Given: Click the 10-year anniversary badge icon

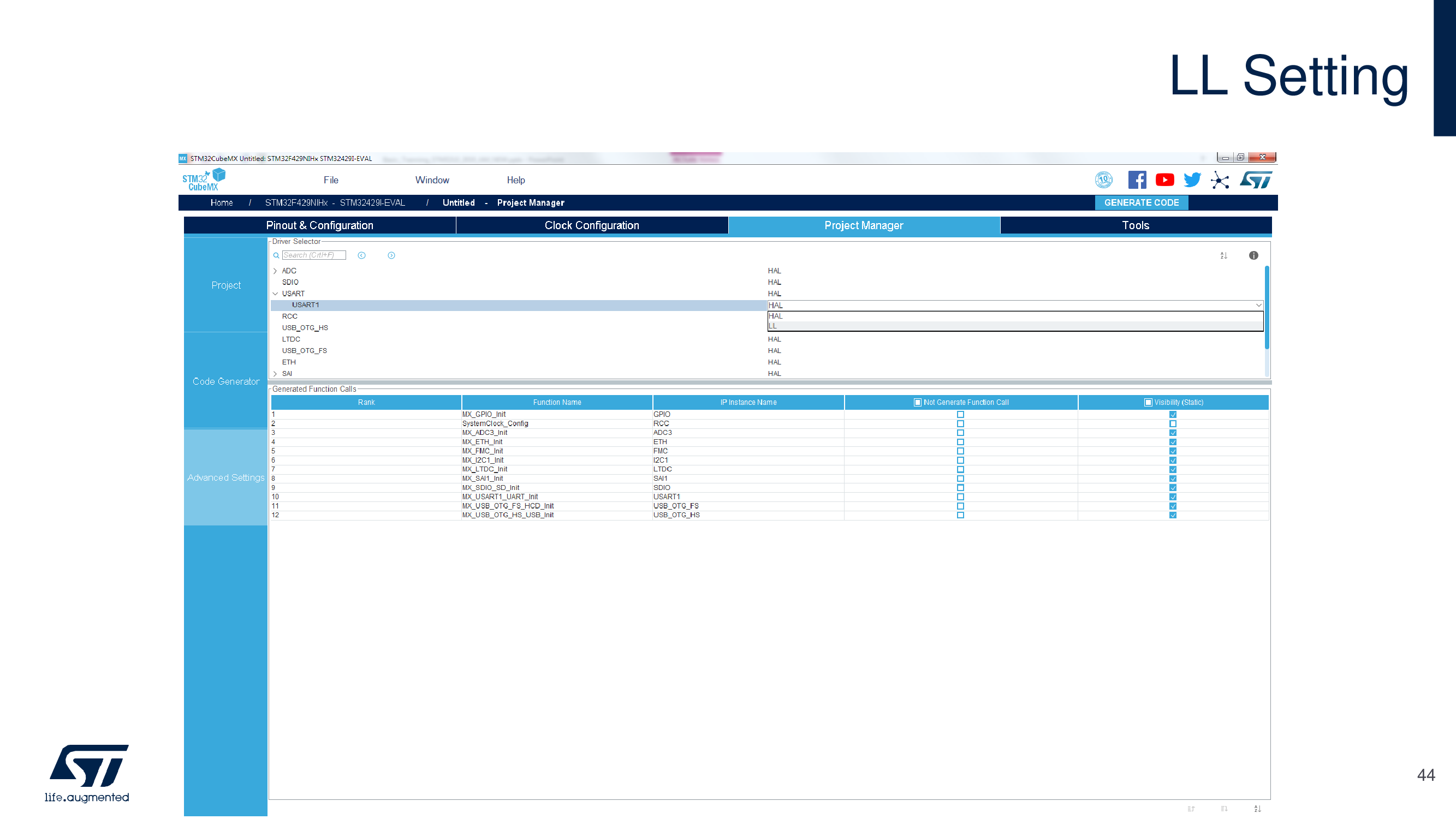Looking at the screenshot, I should pyautogui.click(x=1103, y=180).
